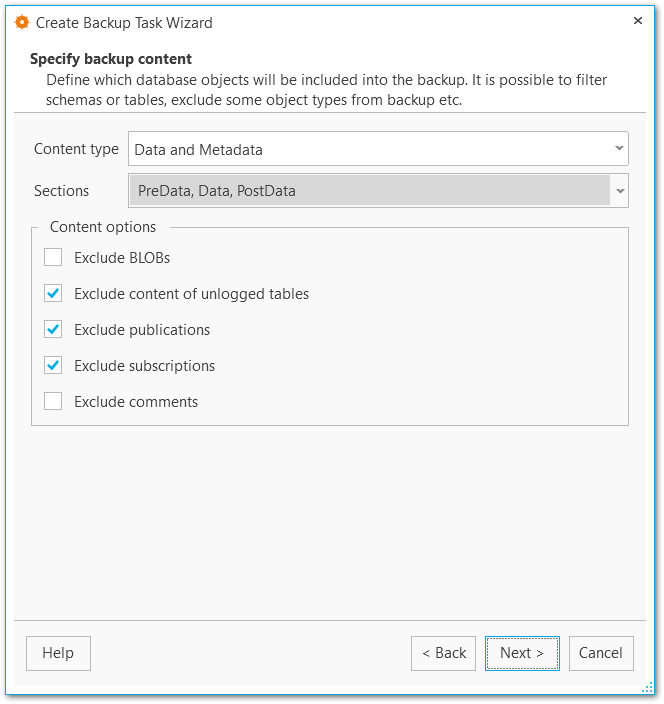Open the Sections dropdown arrow
Screen dimensions: 664x704
tap(620, 191)
